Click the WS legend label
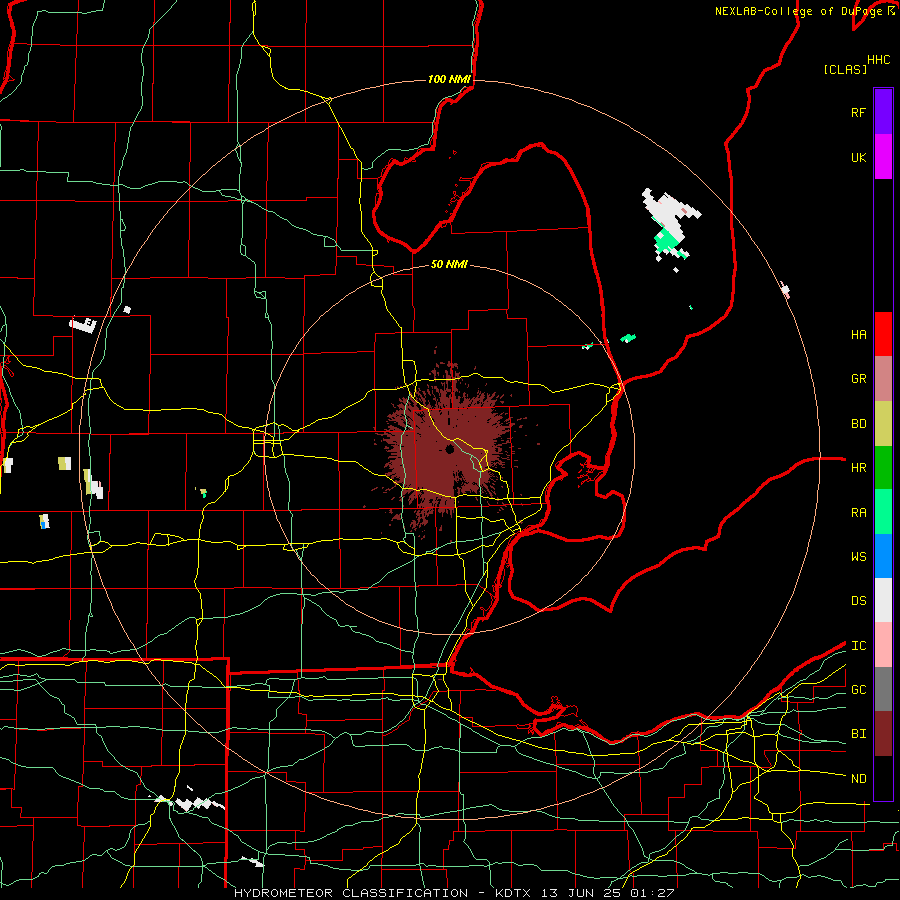The width and height of the screenshot is (900, 900). click(x=858, y=557)
